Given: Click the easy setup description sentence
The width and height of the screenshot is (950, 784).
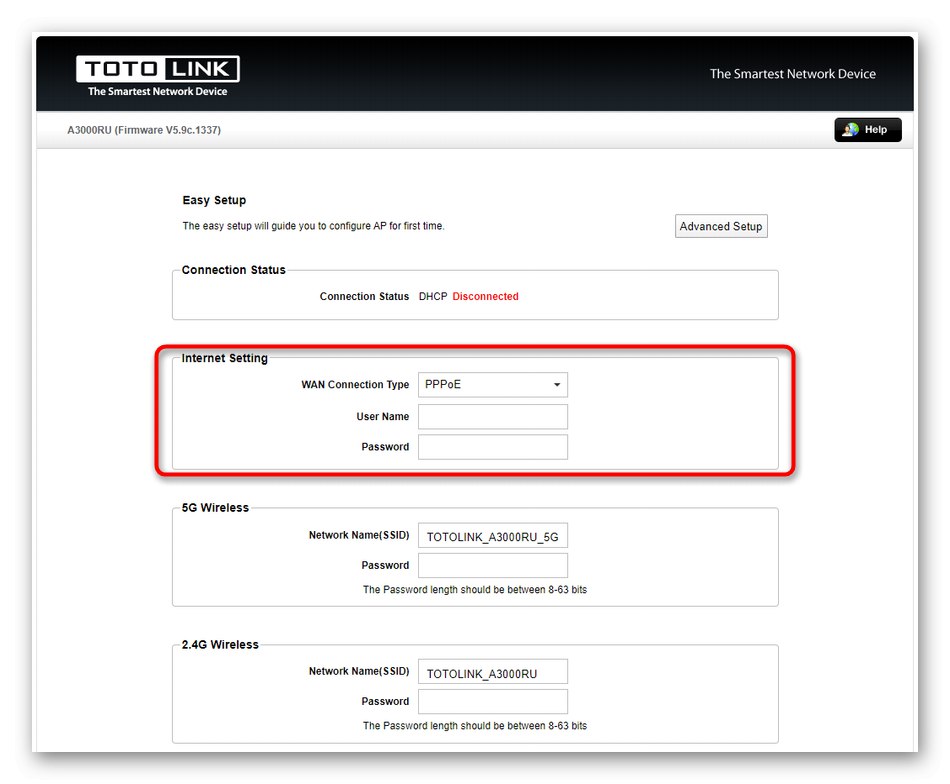Looking at the screenshot, I should (313, 226).
